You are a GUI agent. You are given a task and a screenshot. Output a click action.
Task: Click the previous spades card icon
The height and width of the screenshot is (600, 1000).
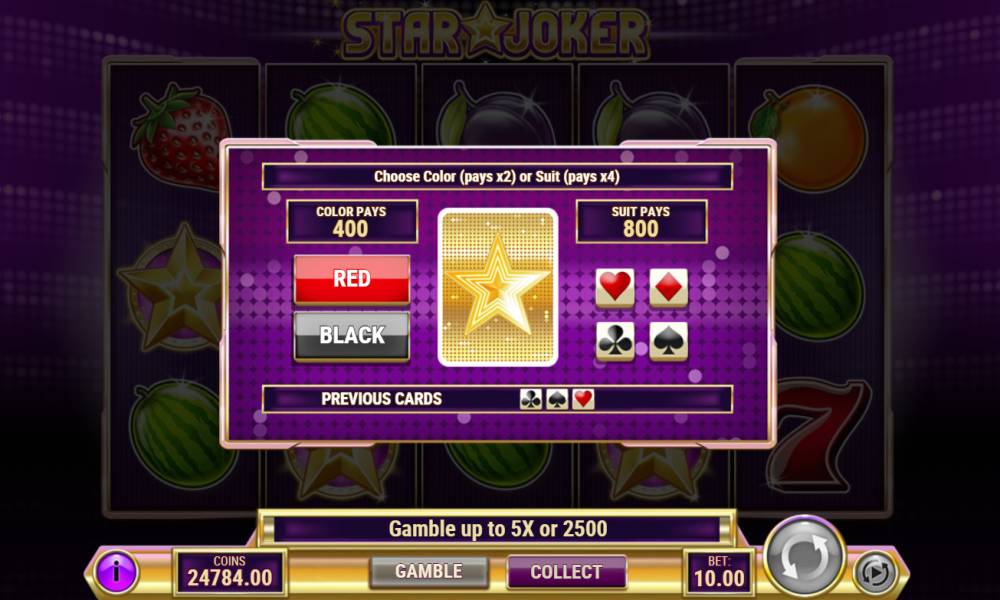pos(557,399)
